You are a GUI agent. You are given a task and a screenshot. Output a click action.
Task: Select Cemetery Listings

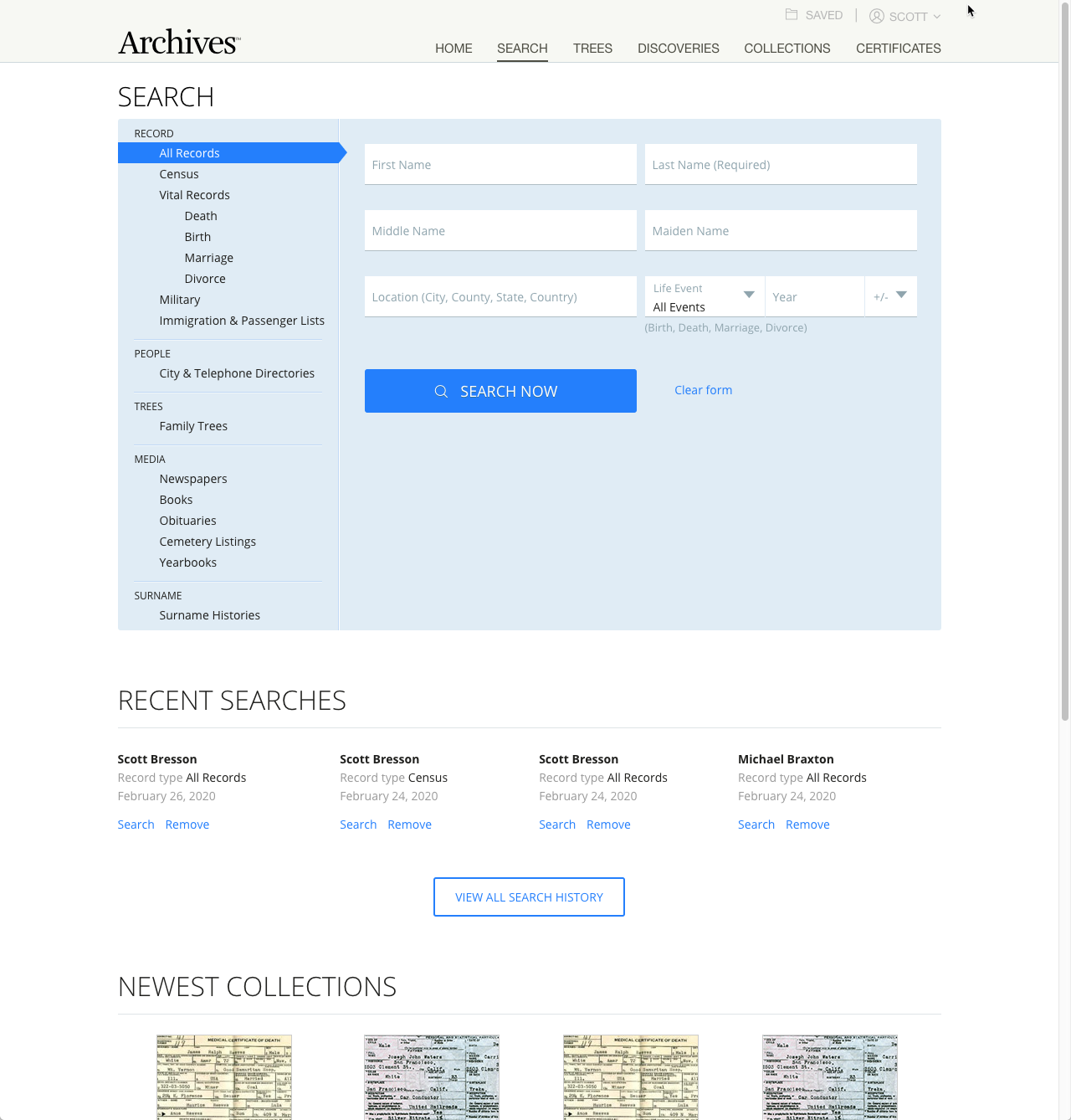click(208, 542)
